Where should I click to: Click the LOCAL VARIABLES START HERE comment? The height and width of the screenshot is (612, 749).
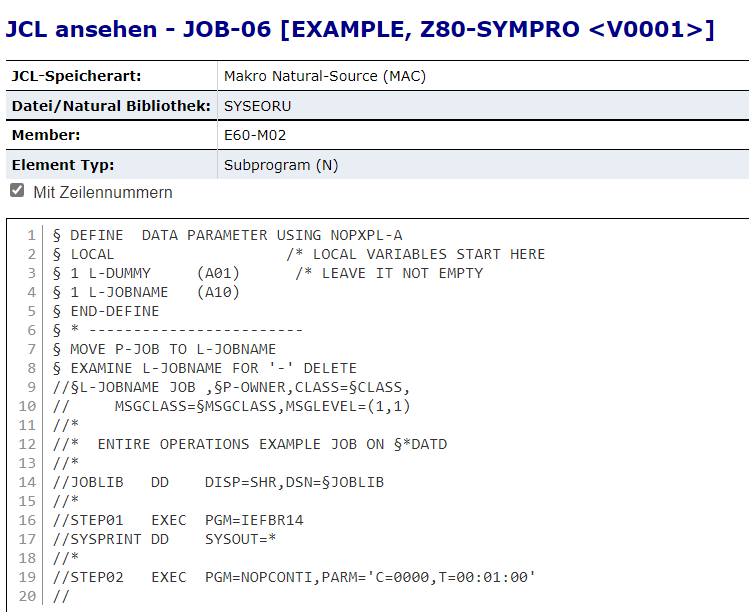[416, 254]
